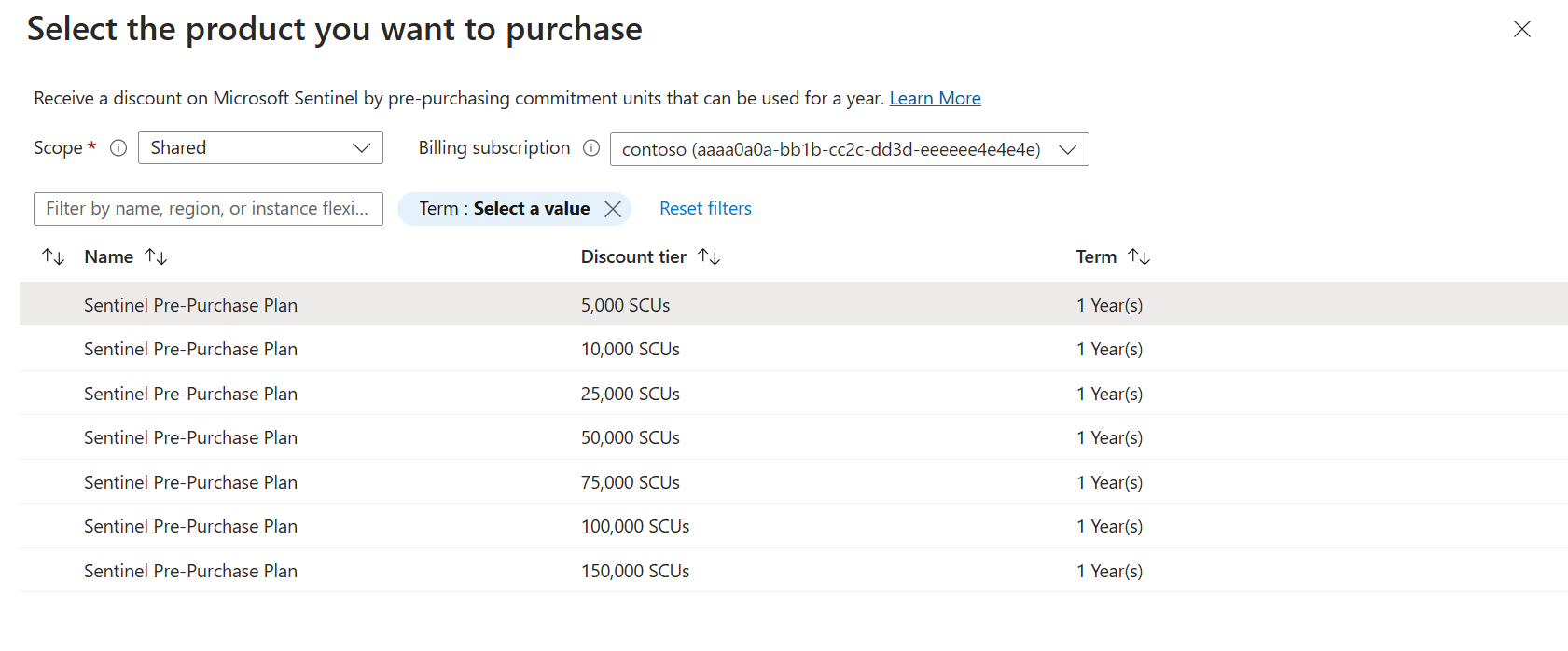This screenshot has height=651, width=1568.
Task: Sort using the leftmost column sort arrows
Action: coord(53,256)
